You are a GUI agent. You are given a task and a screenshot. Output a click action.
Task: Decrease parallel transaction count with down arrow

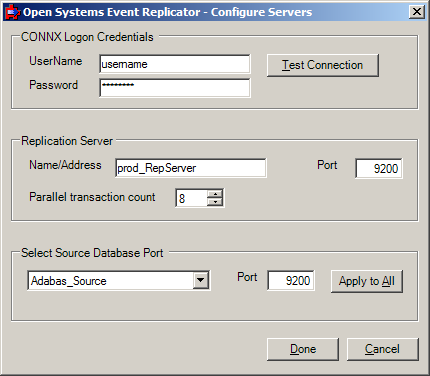click(x=215, y=202)
